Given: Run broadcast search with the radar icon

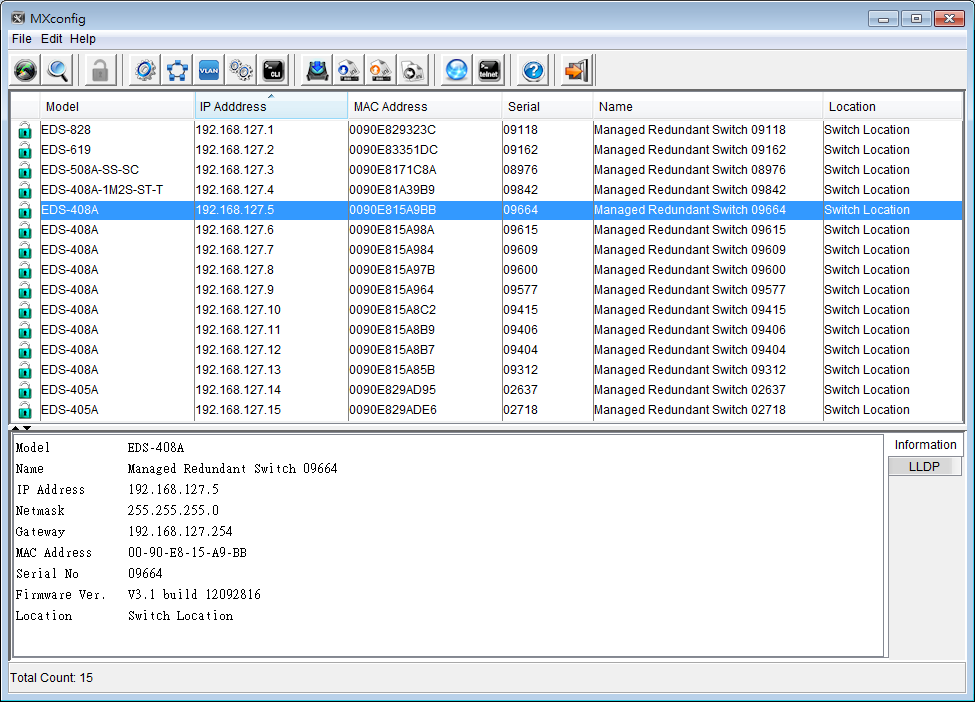Looking at the screenshot, I should pos(25,70).
